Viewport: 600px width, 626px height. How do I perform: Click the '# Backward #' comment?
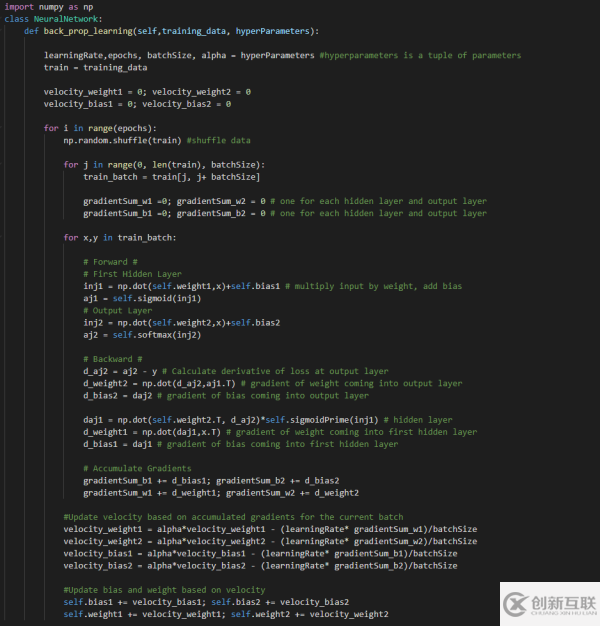pos(113,359)
